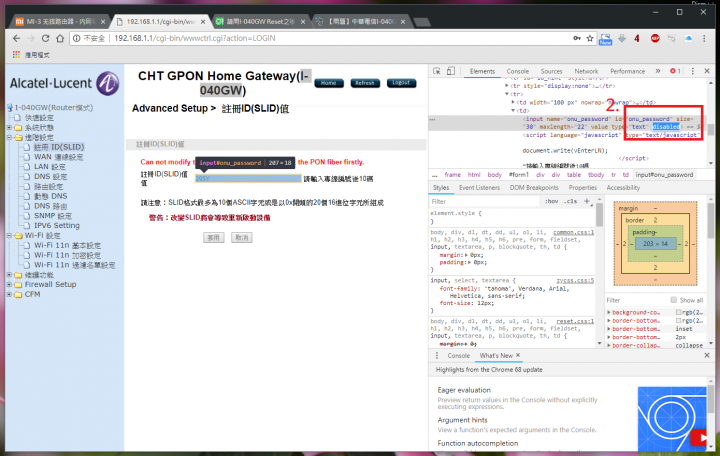The width and height of the screenshot is (720, 456).
Task: Open the ABP extension icon
Action: 655,39
